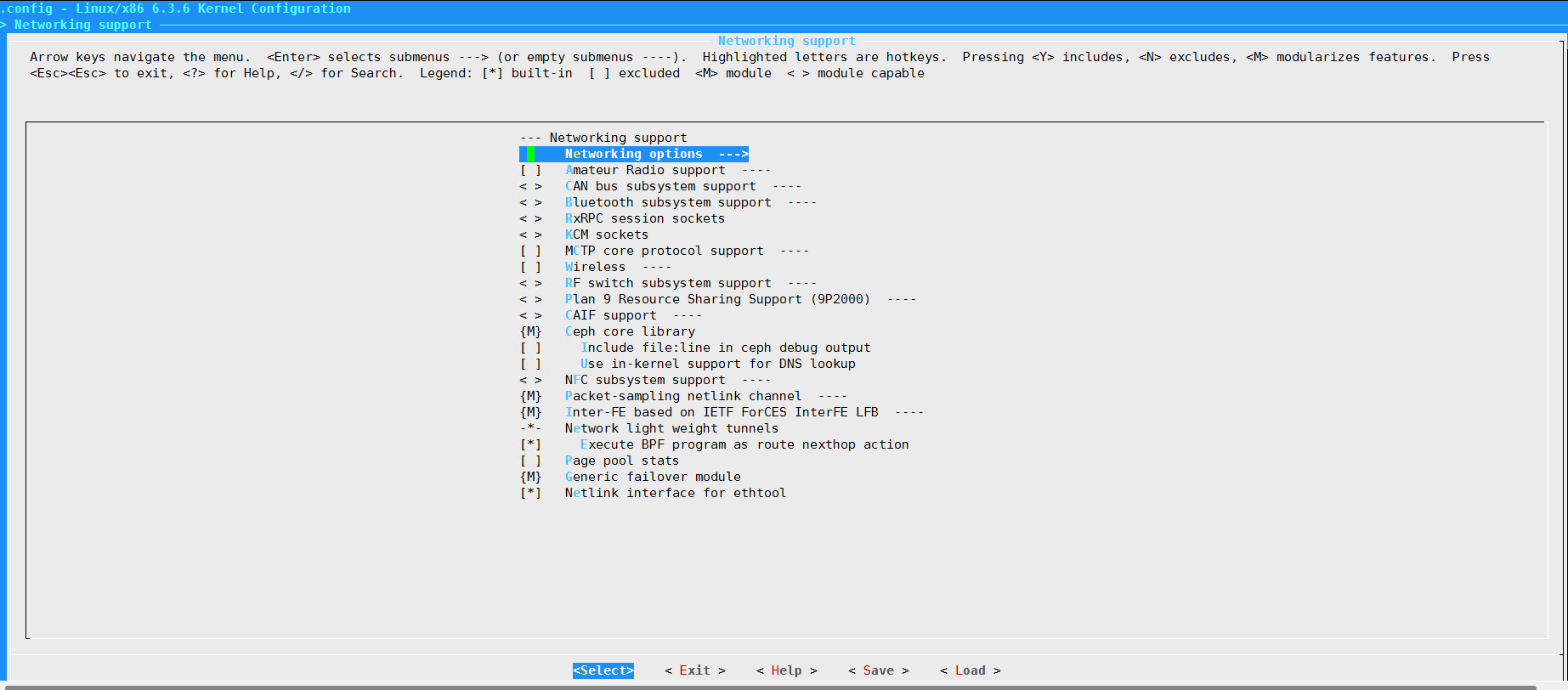
Task: Toggle the Amateur Radio support checkbox
Action: (x=530, y=170)
